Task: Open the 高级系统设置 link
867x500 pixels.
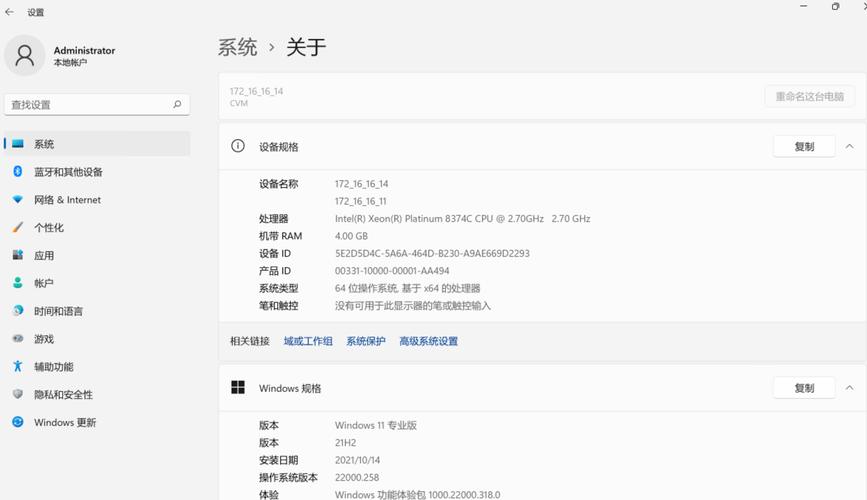Action: (x=429, y=341)
